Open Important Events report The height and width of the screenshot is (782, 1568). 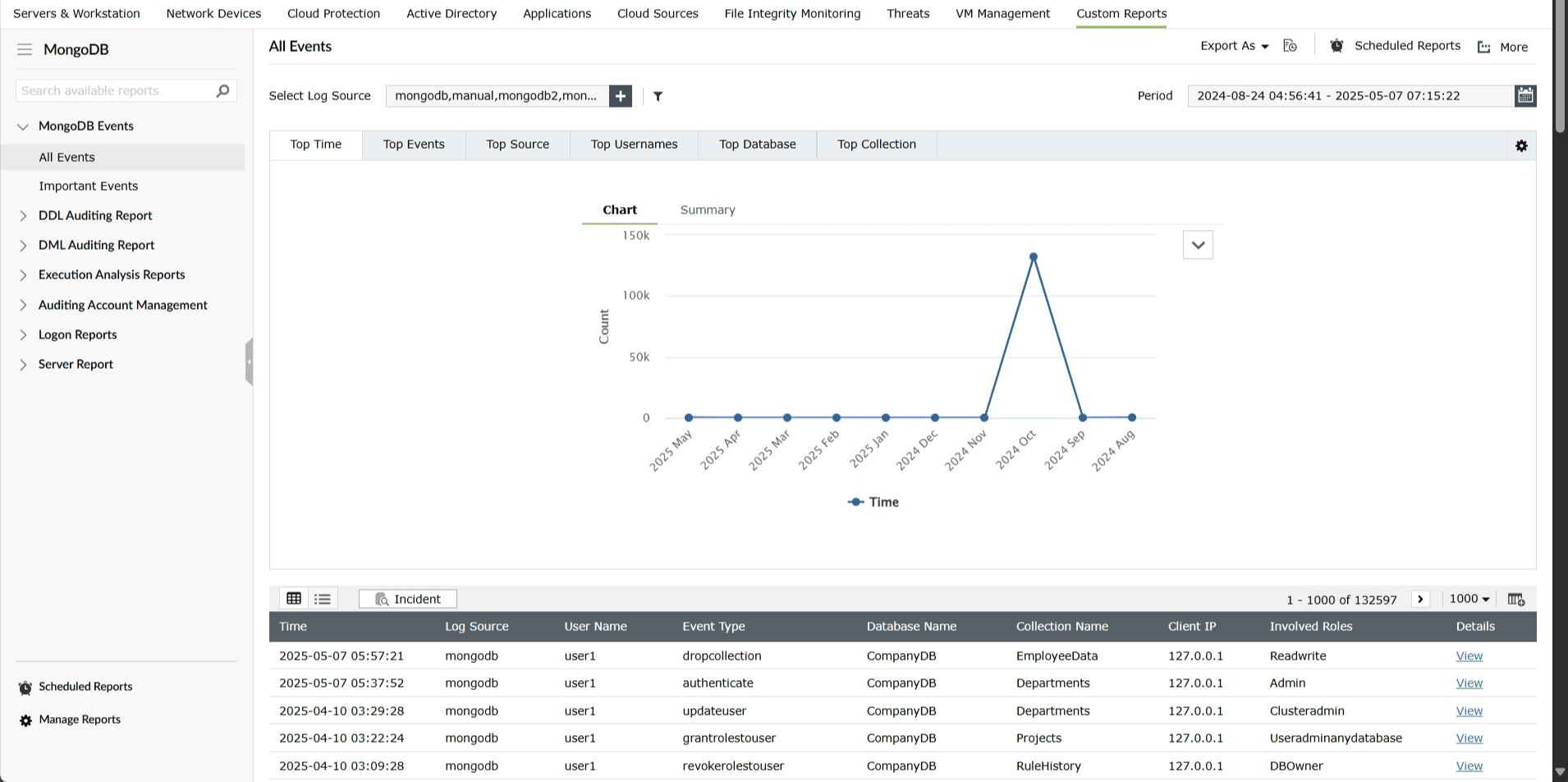89,186
